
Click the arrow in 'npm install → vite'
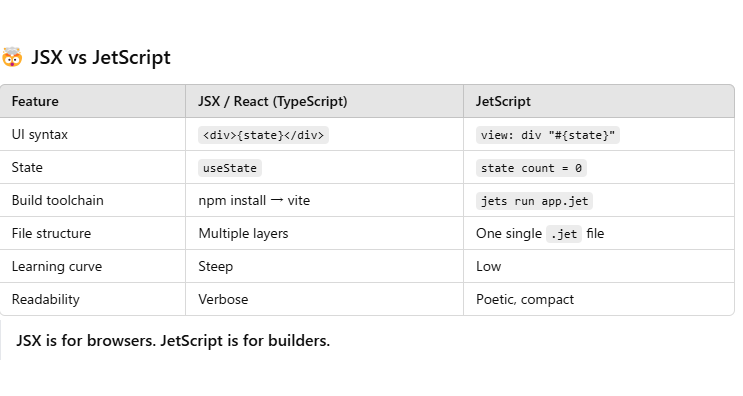pyautogui.click(x=277, y=200)
